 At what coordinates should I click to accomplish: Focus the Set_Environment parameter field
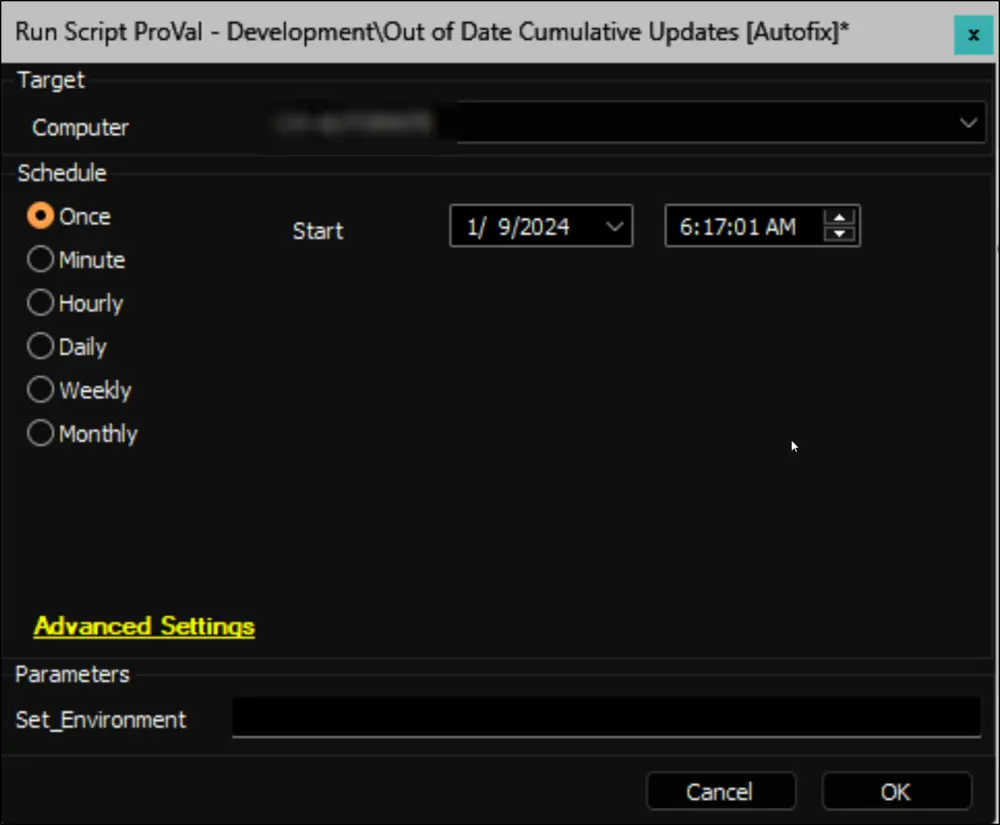(x=606, y=717)
